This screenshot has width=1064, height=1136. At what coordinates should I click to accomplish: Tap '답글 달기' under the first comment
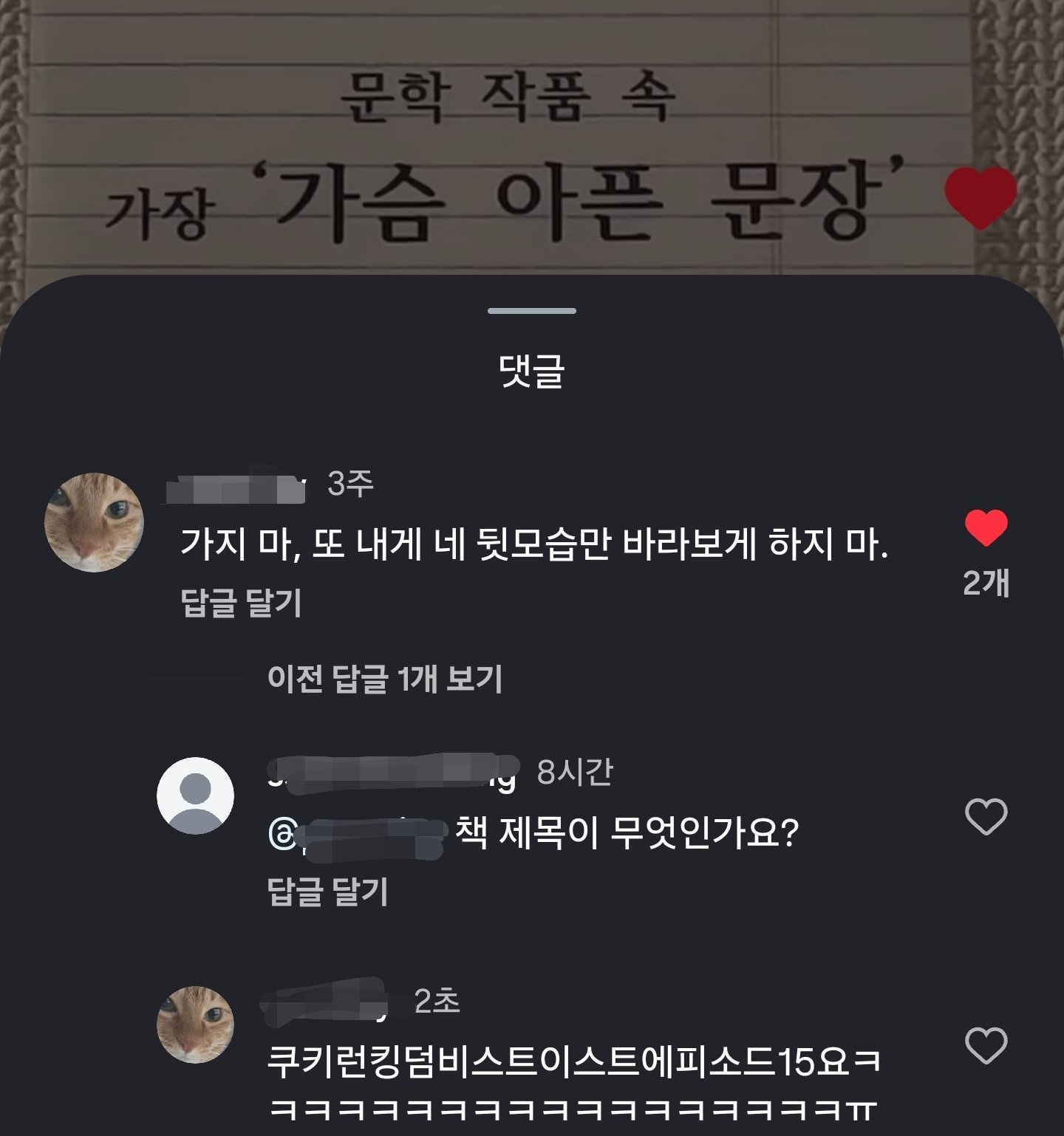pyautogui.click(x=241, y=603)
